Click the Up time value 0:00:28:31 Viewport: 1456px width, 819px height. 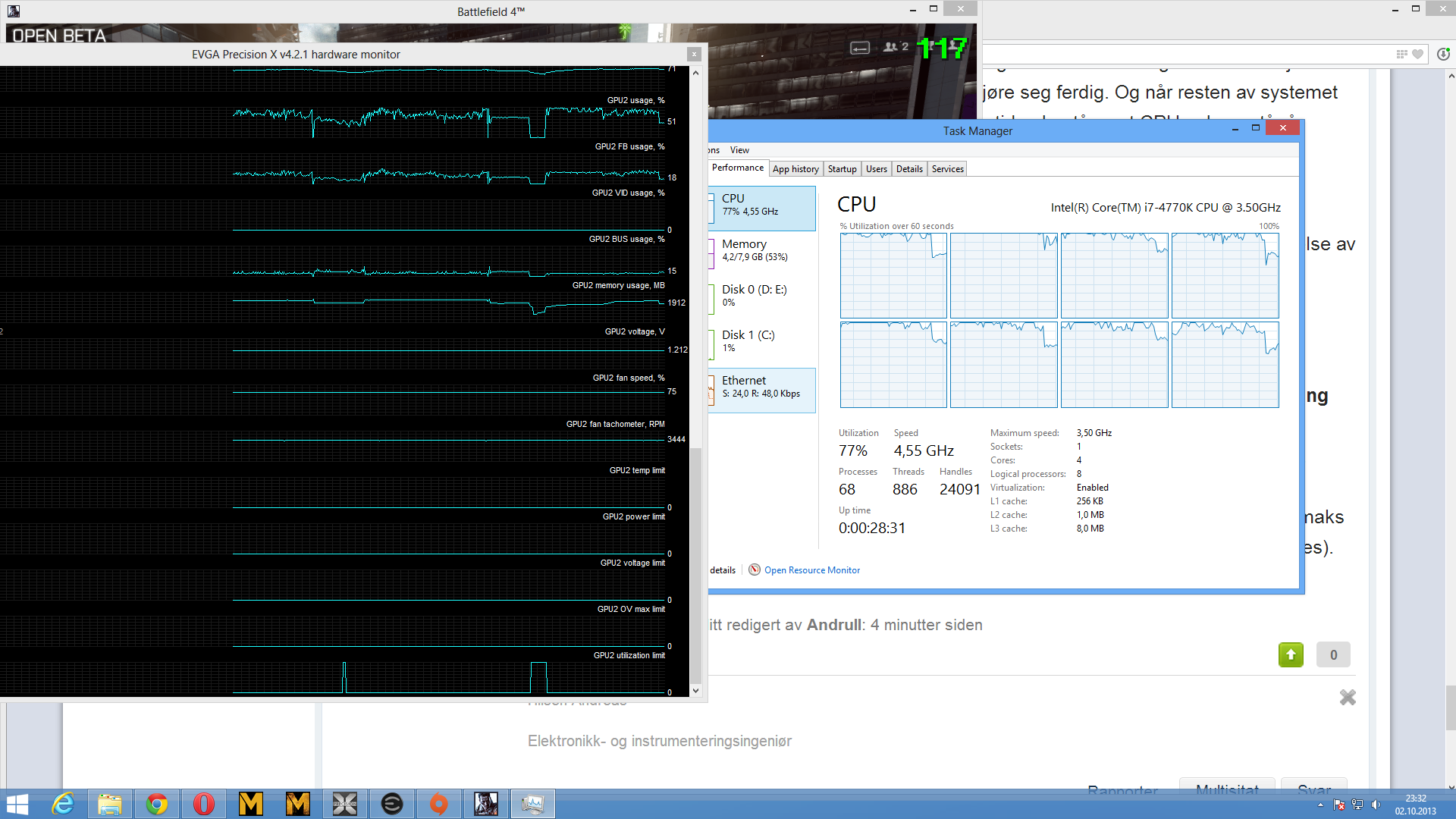(x=872, y=528)
